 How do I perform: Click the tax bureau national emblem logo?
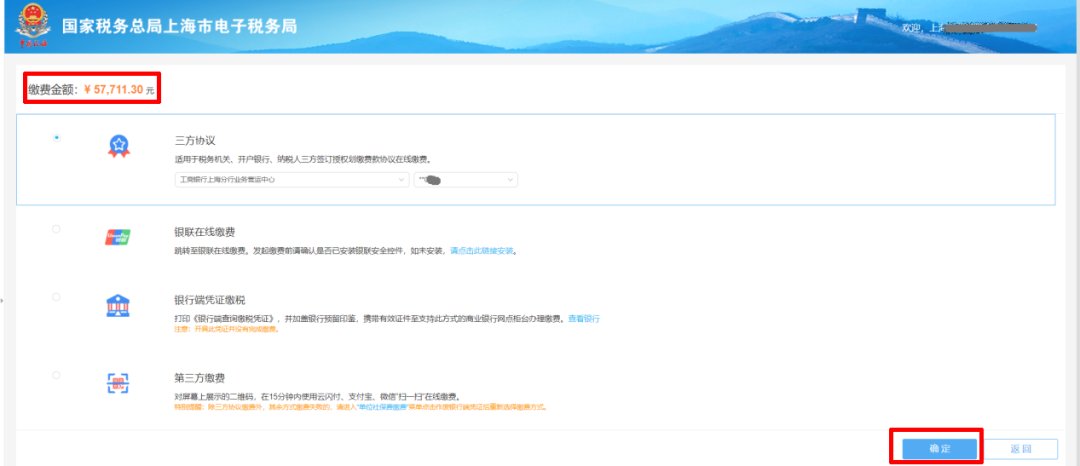[31, 26]
